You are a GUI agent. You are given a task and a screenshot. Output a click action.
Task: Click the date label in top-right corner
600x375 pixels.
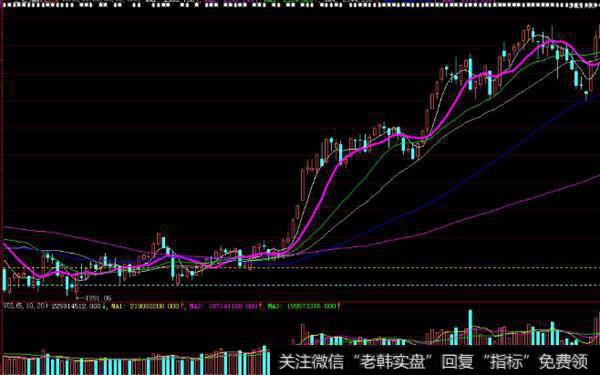(585, 5)
